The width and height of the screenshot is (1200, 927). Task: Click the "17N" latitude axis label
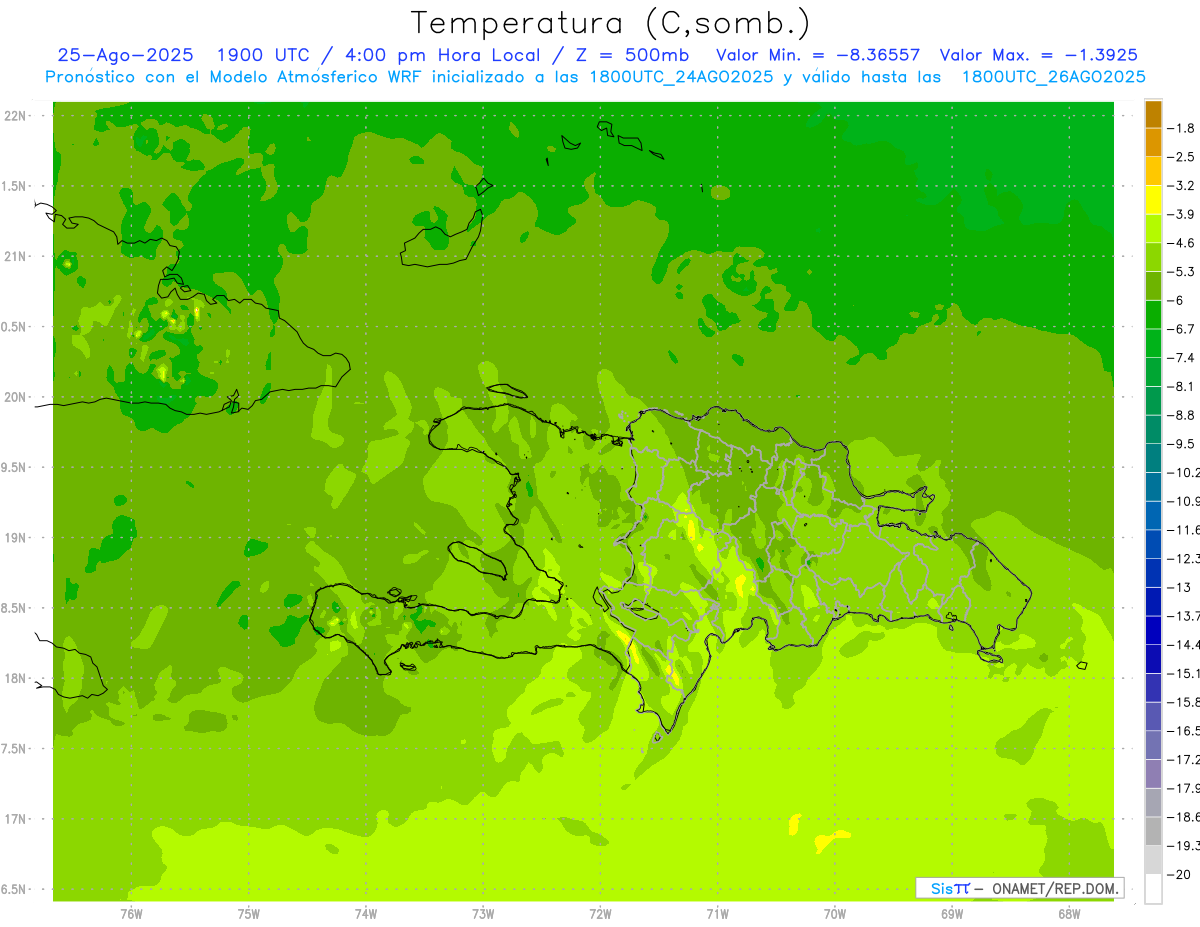tap(14, 819)
